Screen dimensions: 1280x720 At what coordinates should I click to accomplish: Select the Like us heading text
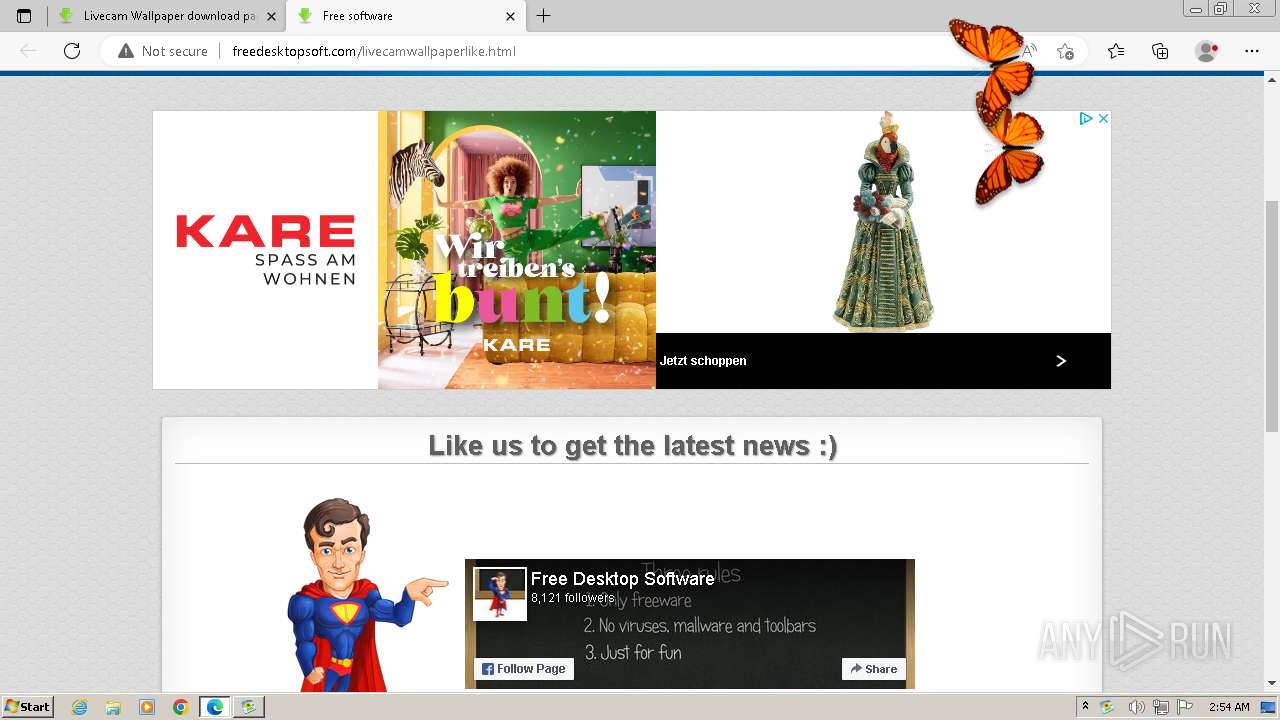632,445
